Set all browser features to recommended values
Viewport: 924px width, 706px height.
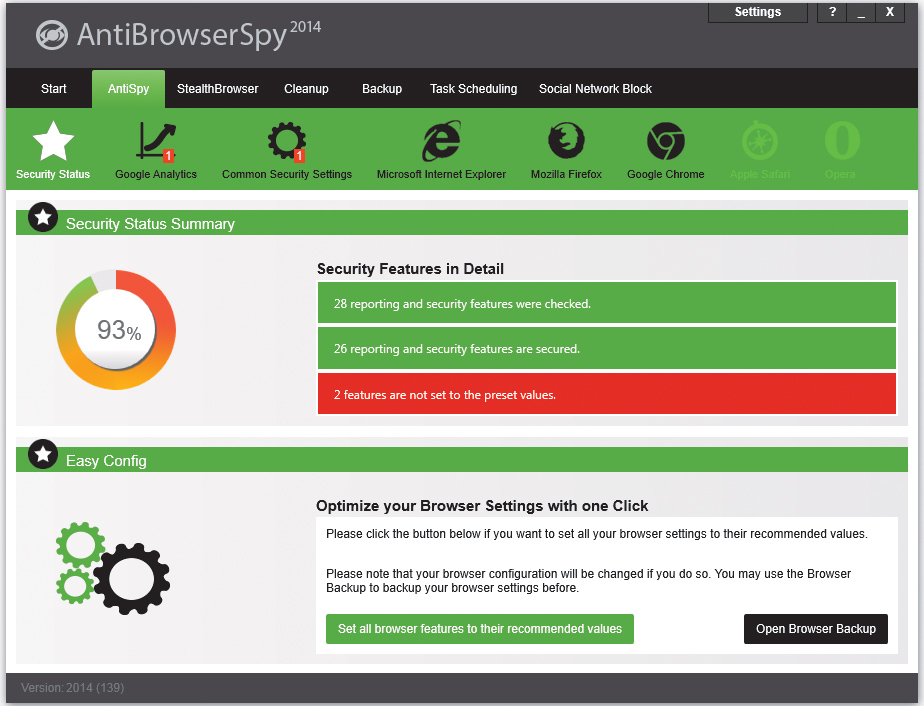(x=479, y=629)
